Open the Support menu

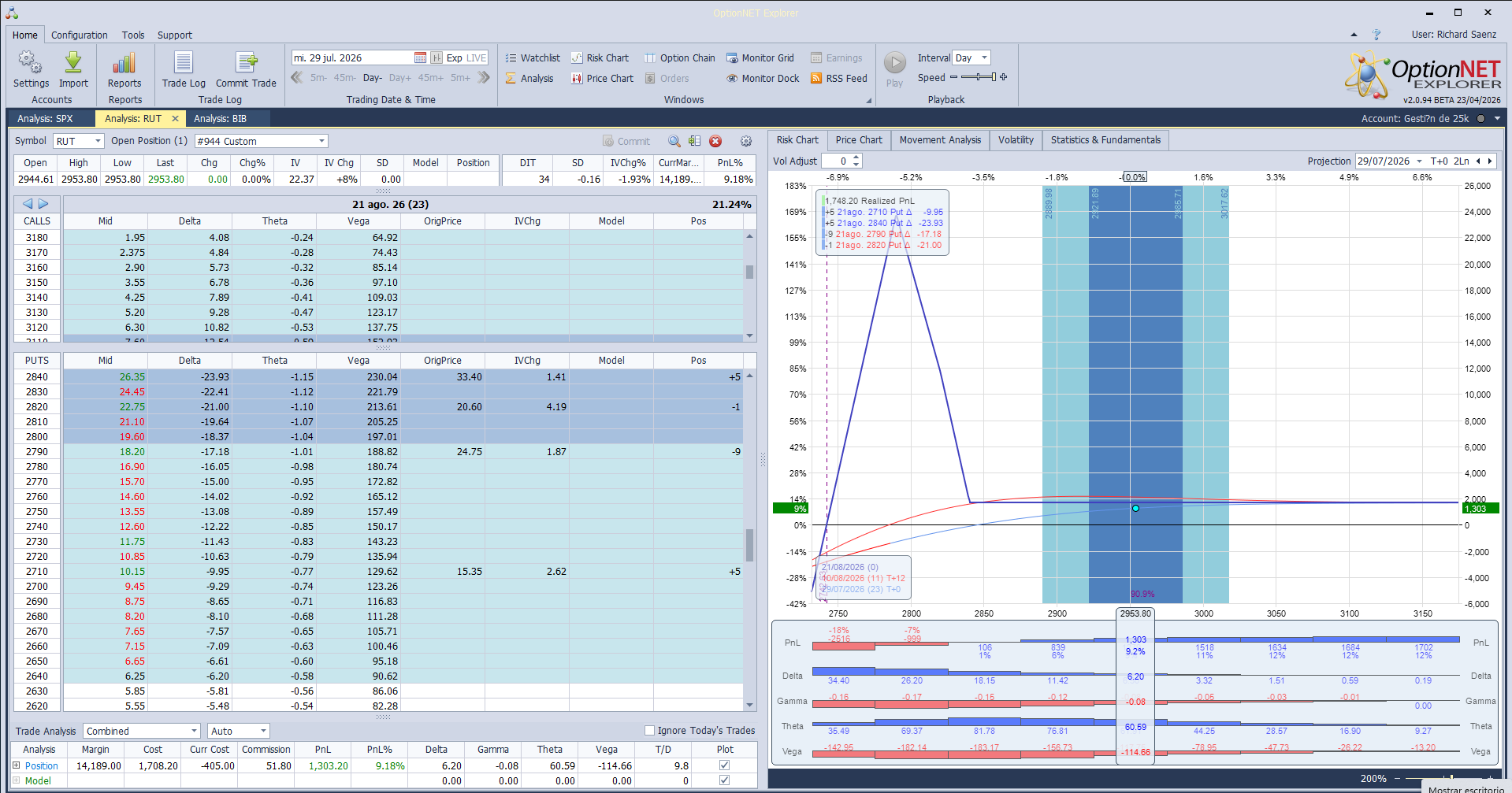click(175, 35)
